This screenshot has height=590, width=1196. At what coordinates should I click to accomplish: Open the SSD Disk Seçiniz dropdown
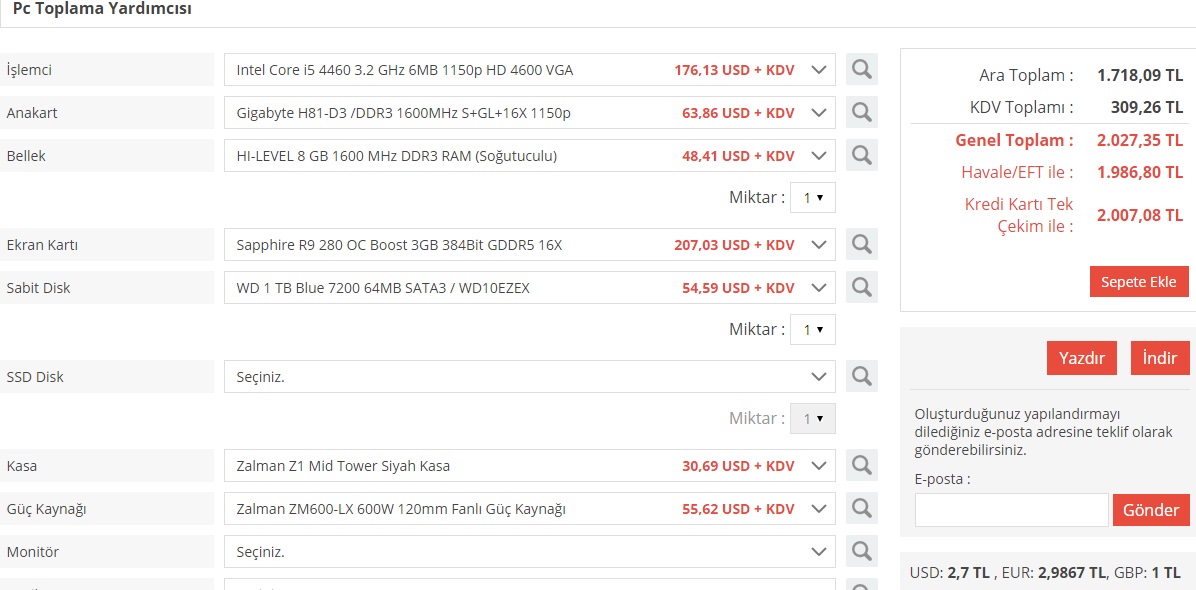(529, 377)
